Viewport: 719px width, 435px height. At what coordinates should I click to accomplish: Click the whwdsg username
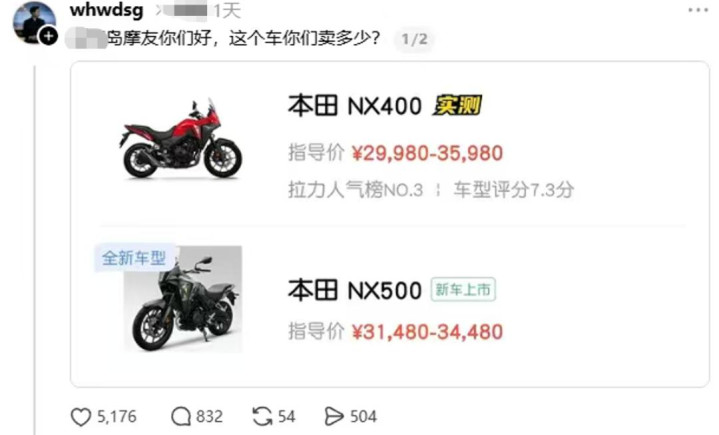click(106, 10)
